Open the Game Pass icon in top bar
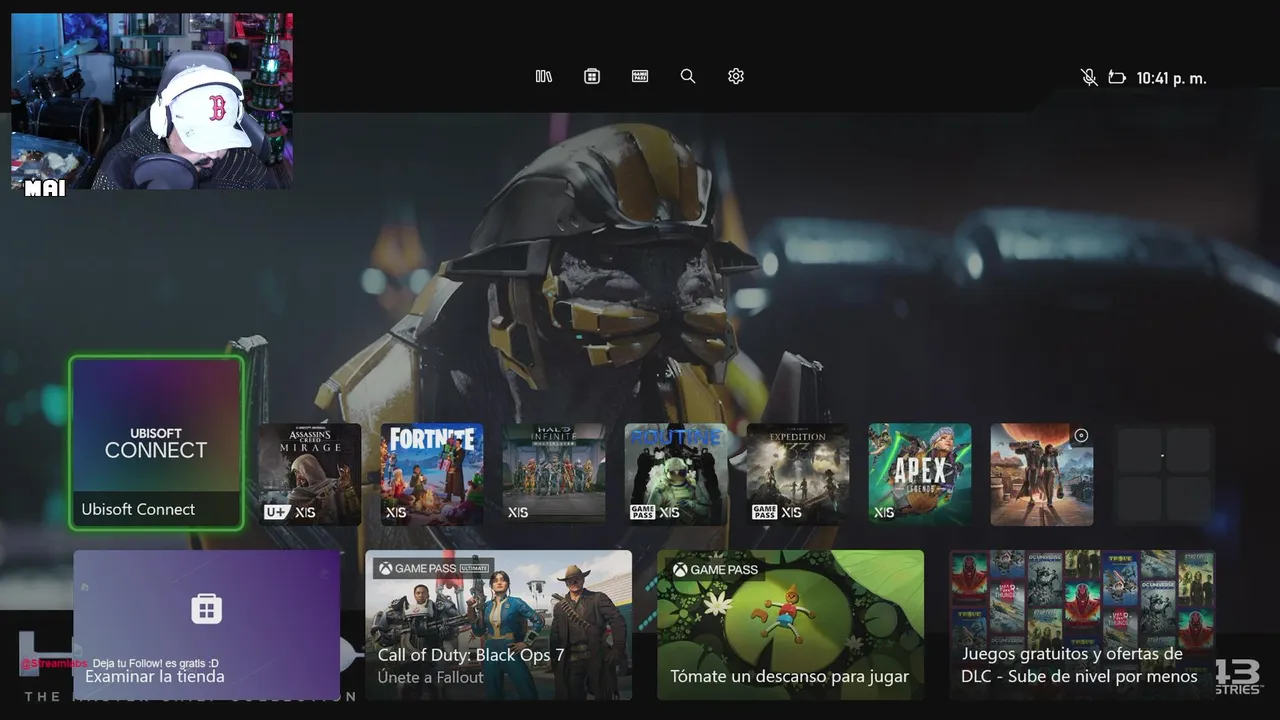Screen dimensions: 1280x720 pos(640,76)
